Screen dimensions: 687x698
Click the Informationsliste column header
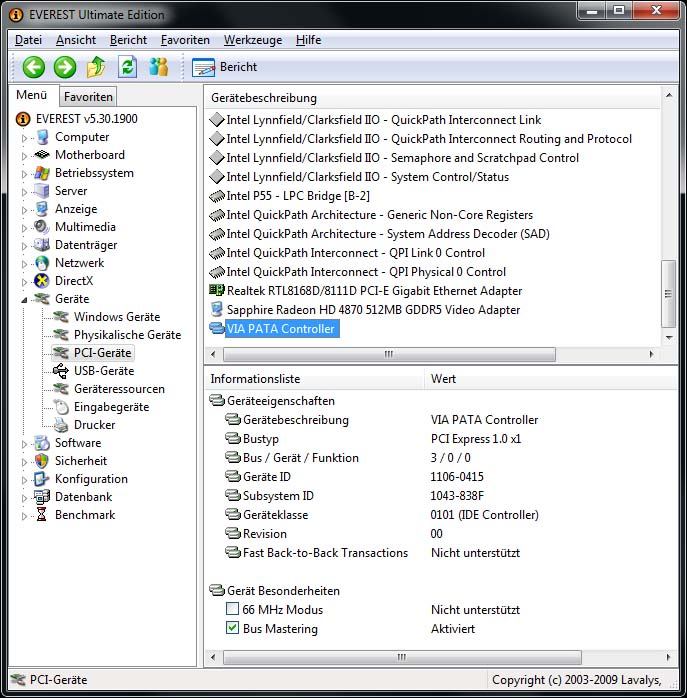(x=313, y=379)
